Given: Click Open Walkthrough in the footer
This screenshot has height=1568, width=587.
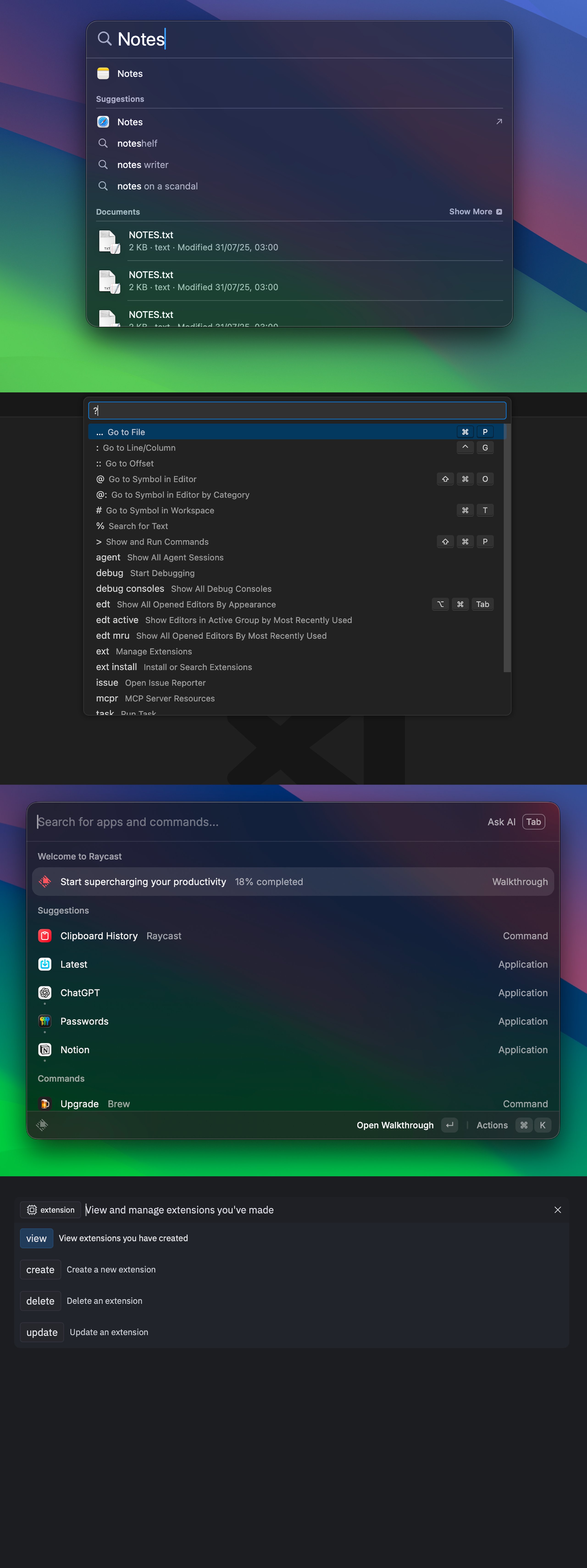Looking at the screenshot, I should [395, 1125].
